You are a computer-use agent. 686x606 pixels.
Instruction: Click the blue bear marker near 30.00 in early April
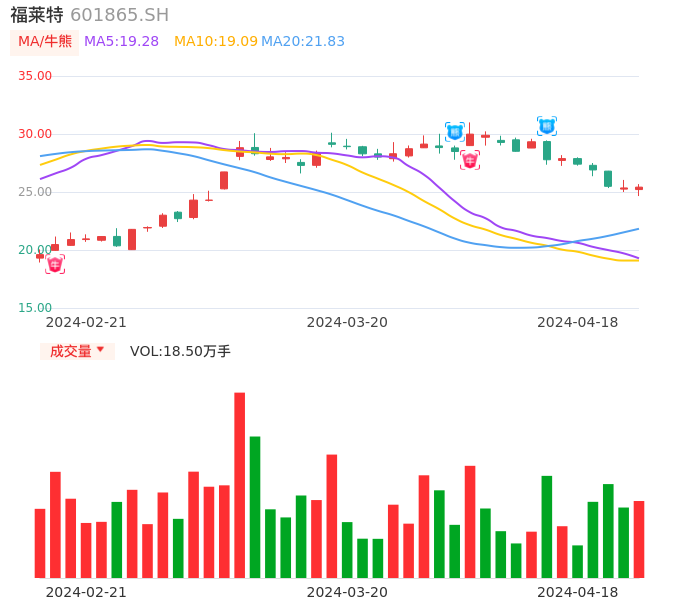point(455,131)
